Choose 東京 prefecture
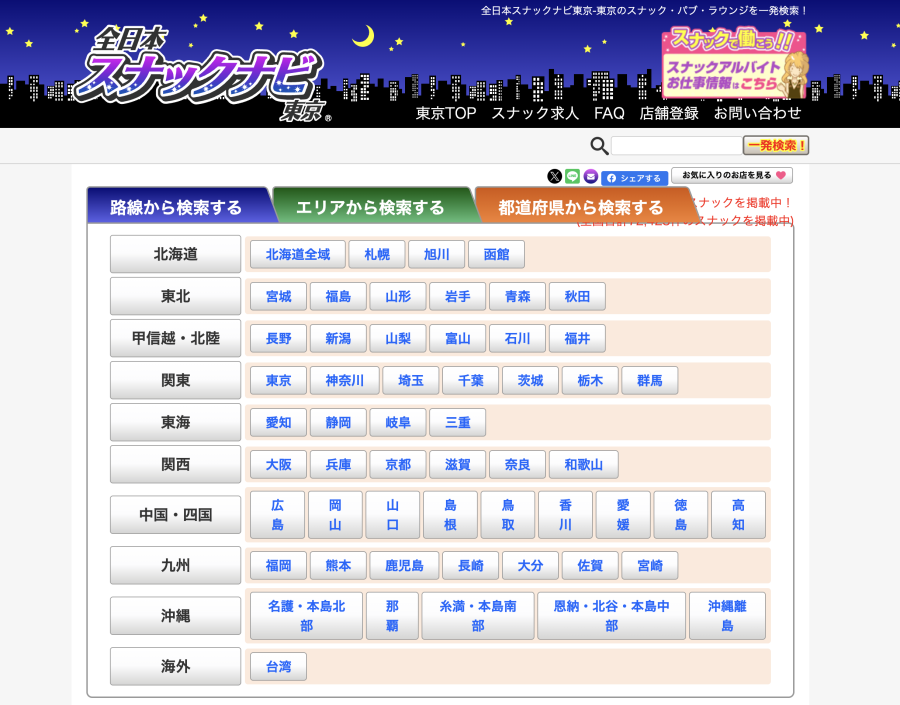Image resolution: width=900 pixels, height=705 pixels. (x=278, y=381)
